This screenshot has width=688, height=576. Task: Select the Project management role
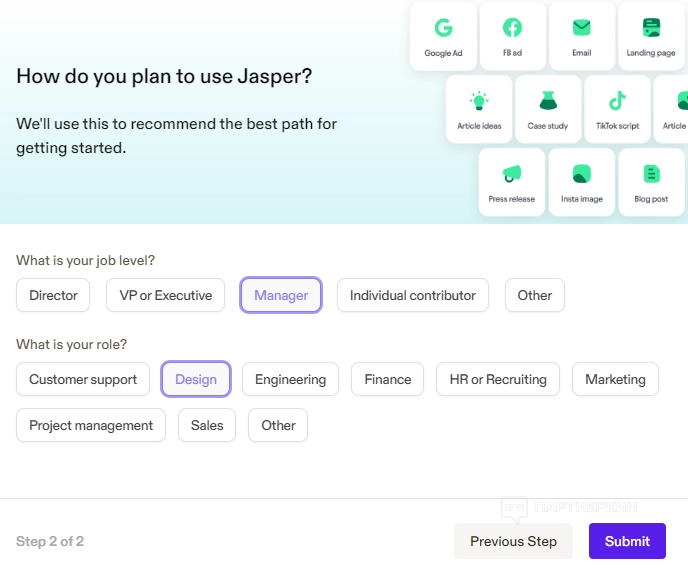[91, 425]
